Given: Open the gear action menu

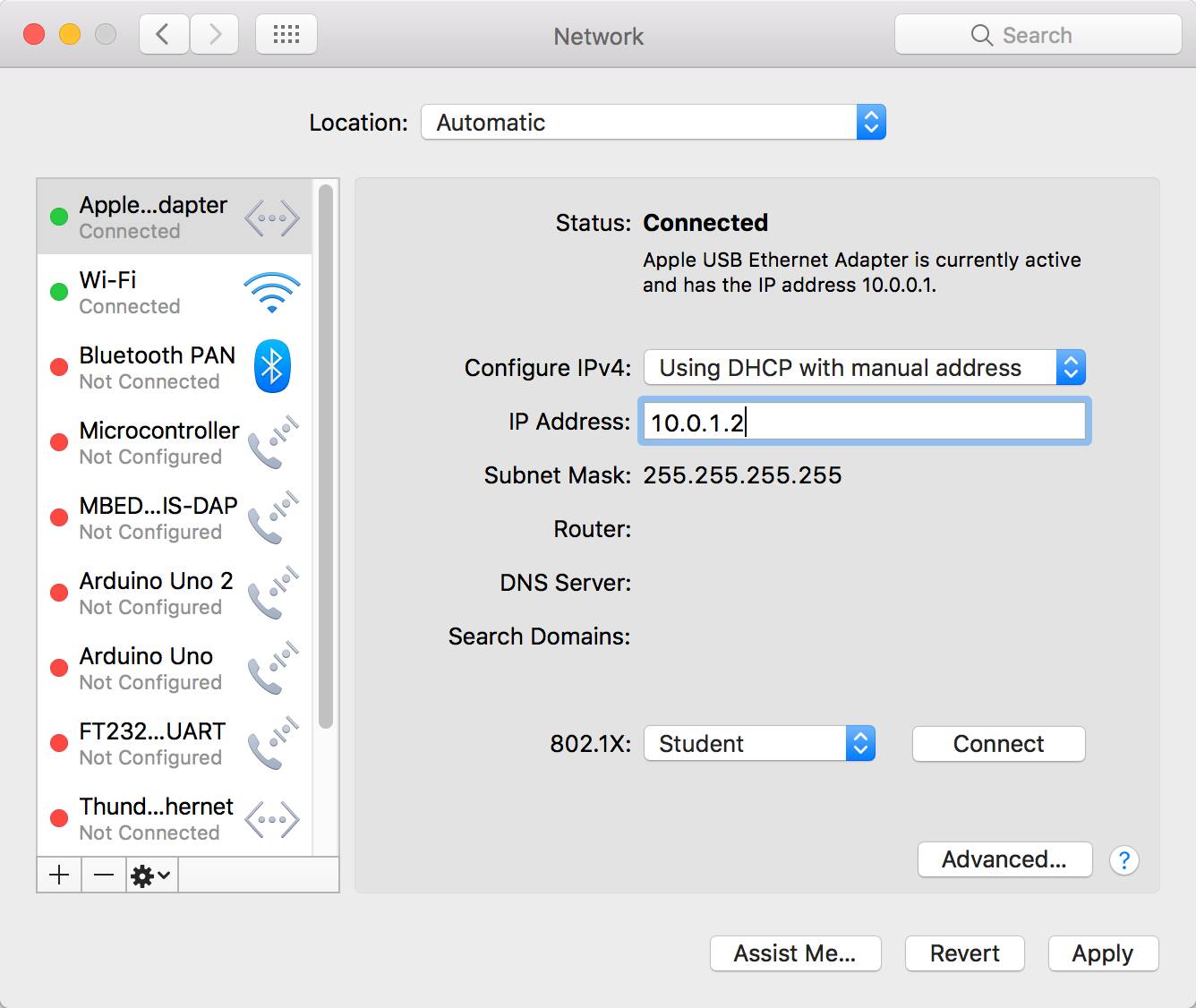Looking at the screenshot, I should point(150,875).
